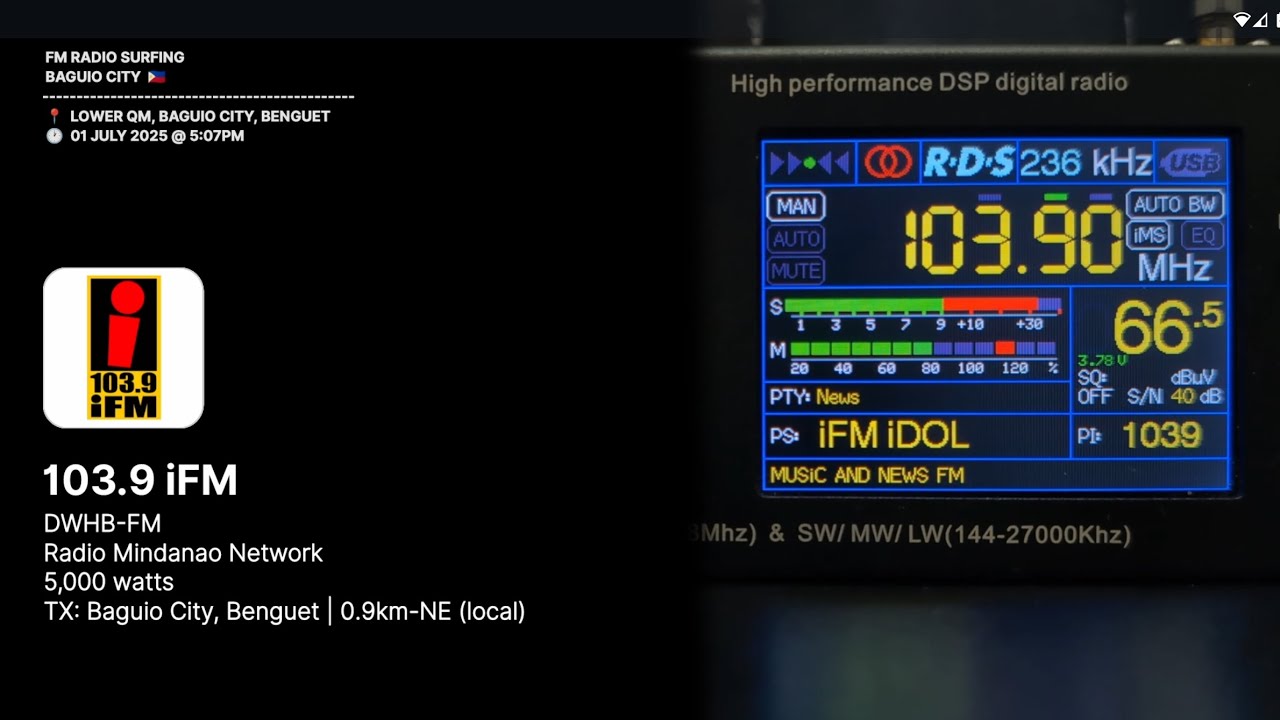Click the location pin icon
Screen dimensions: 1280x720
[x=54, y=116]
